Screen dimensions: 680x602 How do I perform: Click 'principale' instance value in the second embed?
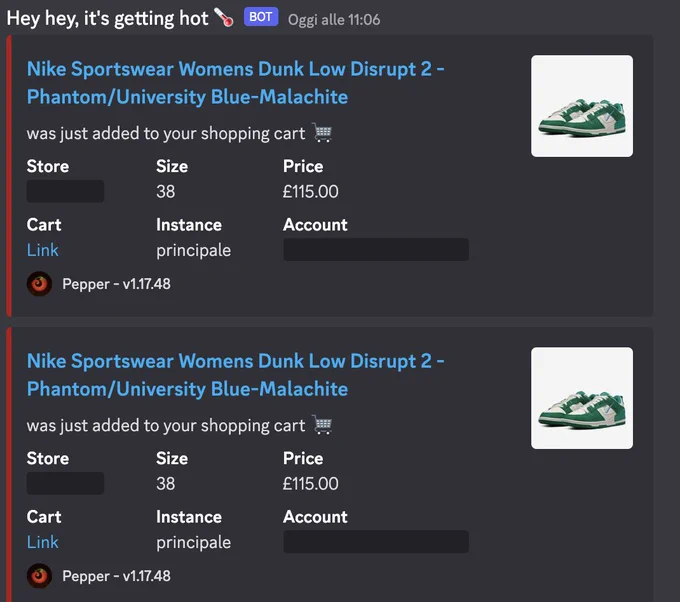[x=193, y=543]
